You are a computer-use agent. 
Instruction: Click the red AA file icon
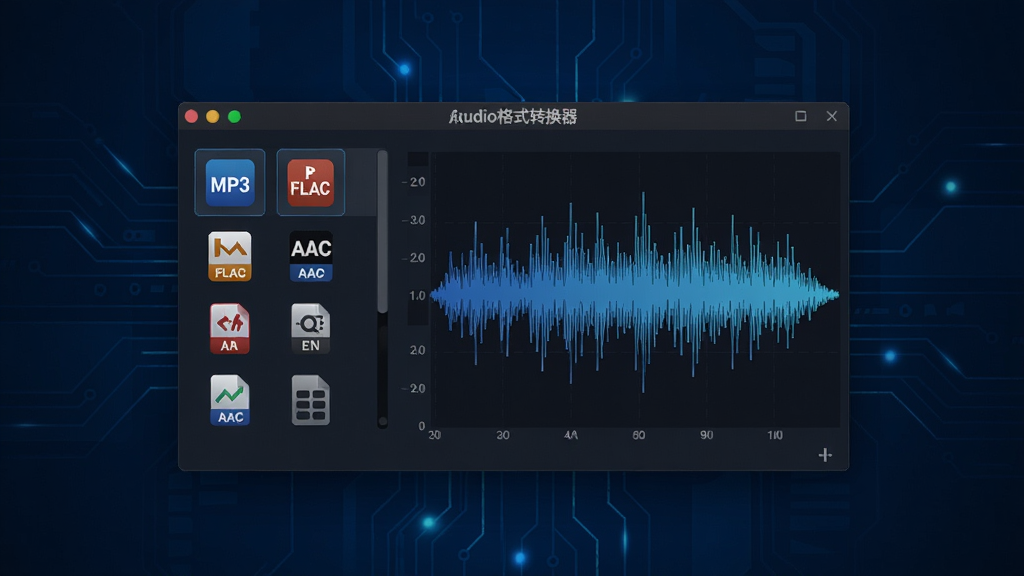[229, 328]
